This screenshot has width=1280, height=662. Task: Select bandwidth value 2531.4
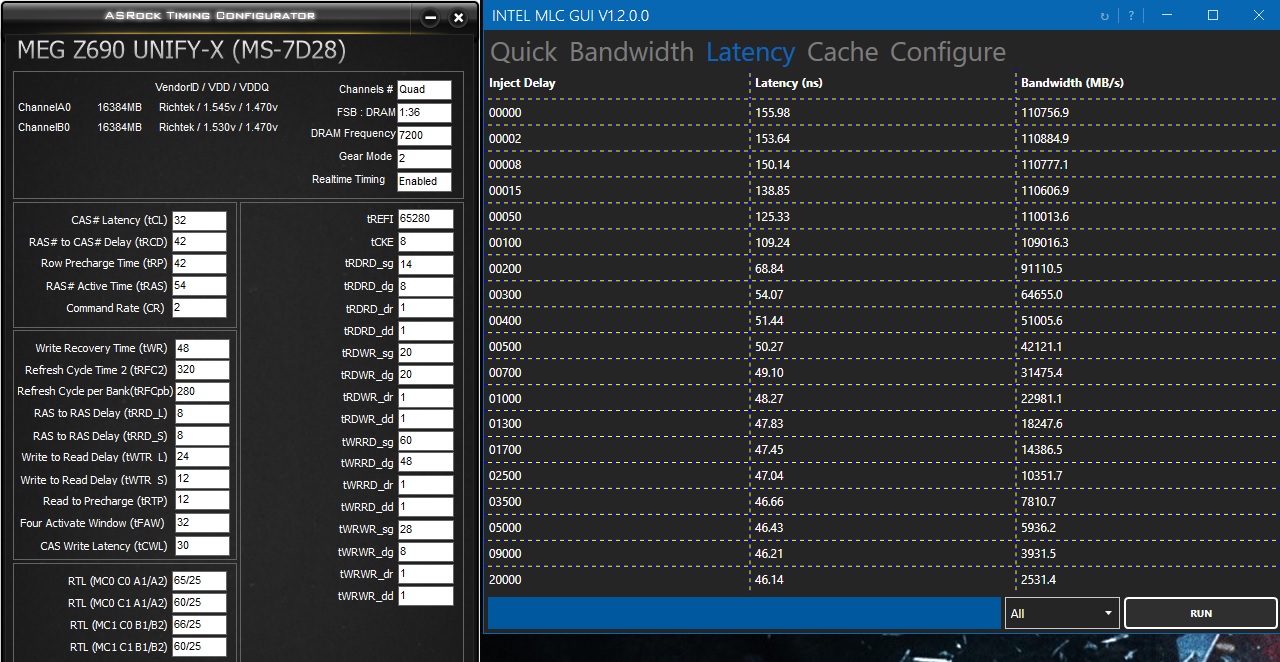pos(1038,580)
